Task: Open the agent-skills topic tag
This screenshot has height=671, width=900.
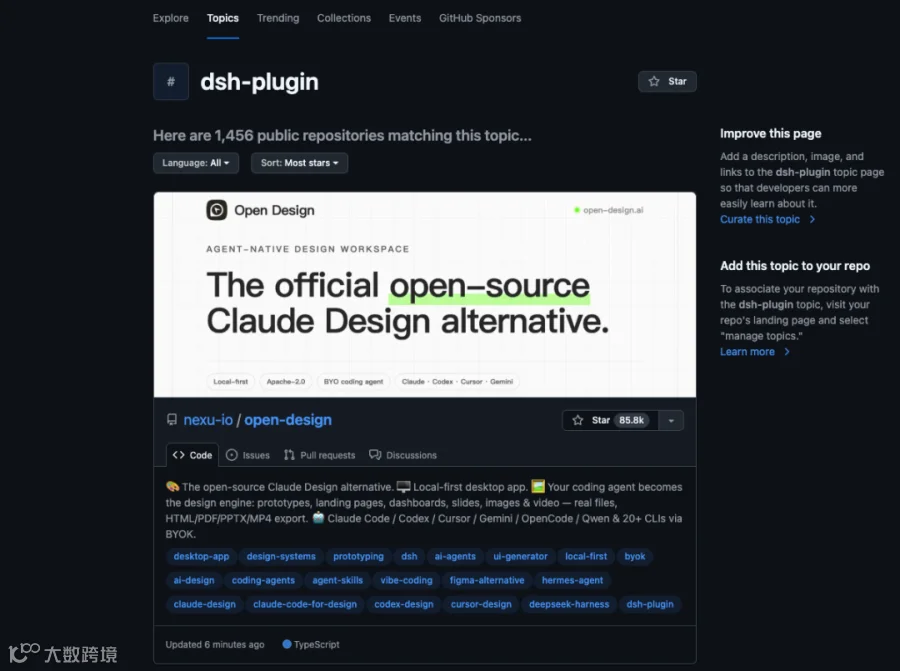Action: pyautogui.click(x=338, y=580)
